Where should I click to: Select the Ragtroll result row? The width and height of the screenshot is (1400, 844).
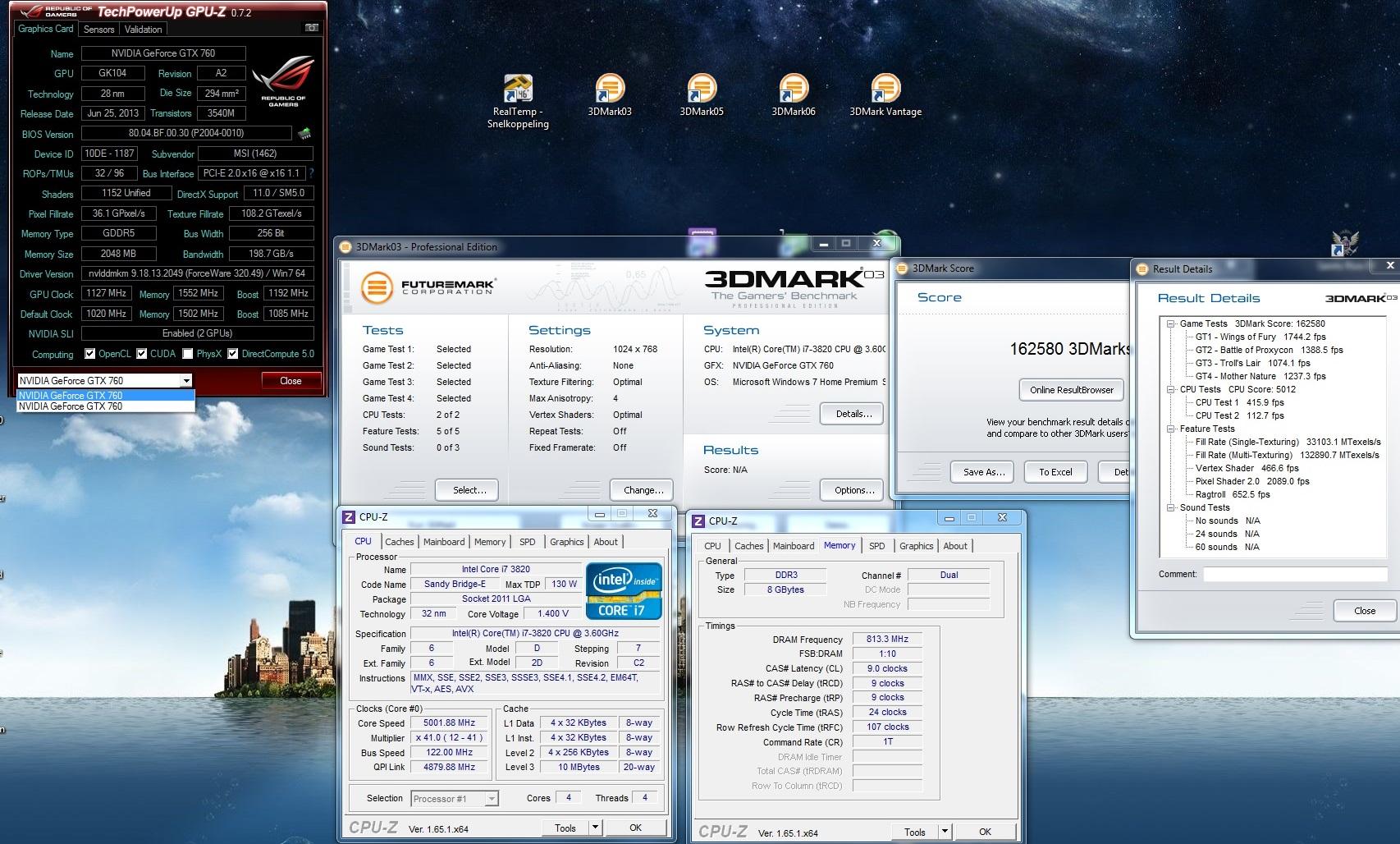1233,494
